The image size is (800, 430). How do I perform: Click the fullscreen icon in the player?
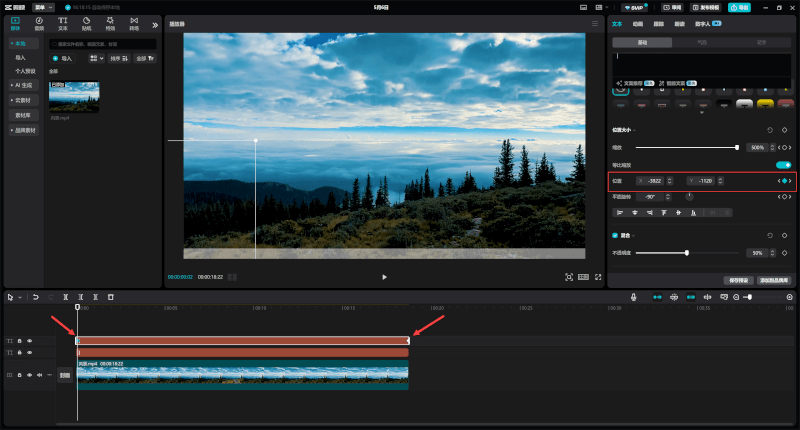[x=598, y=277]
